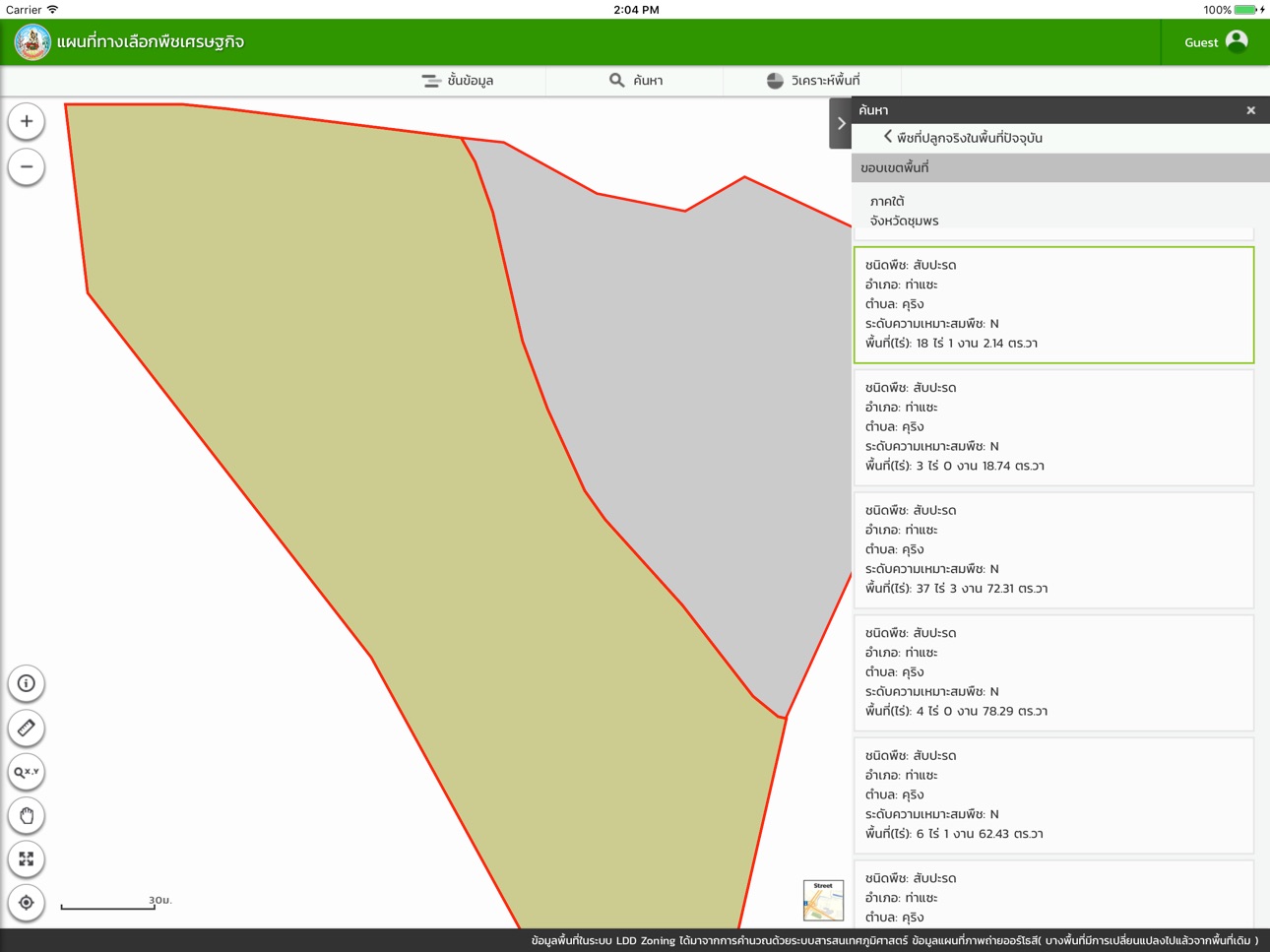Click the 2:04 PM clock

point(636,10)
